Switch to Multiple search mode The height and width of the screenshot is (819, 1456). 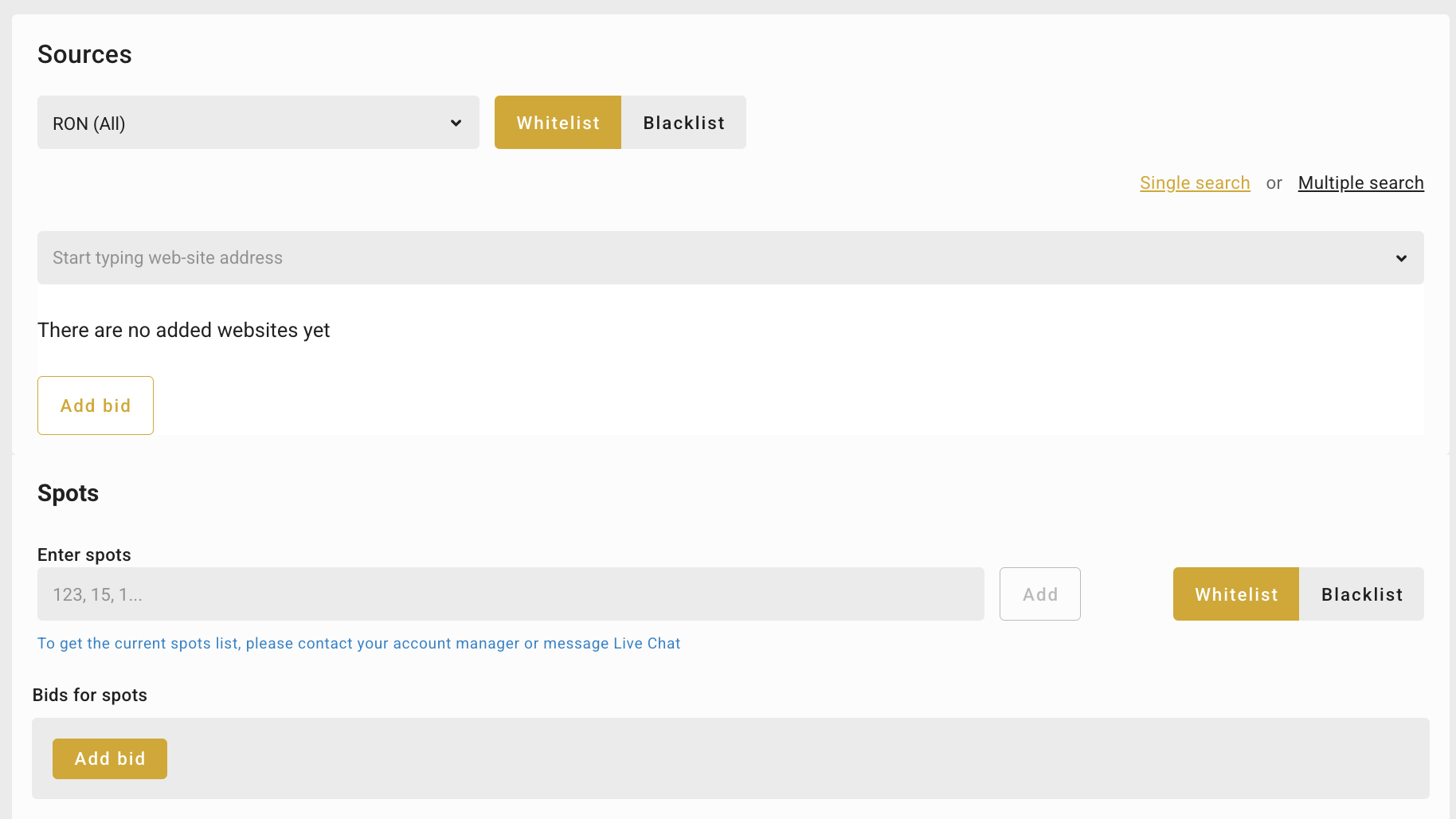[x=1360, y=183]
